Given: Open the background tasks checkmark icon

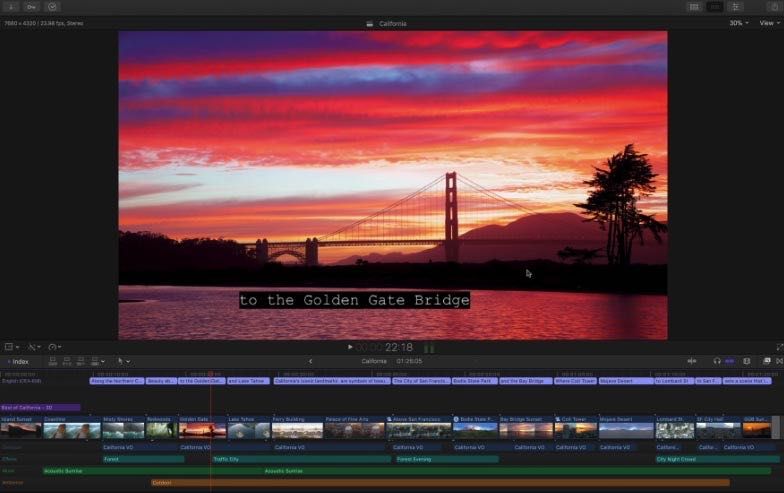Looking at the screenshot, I should 52,7.
